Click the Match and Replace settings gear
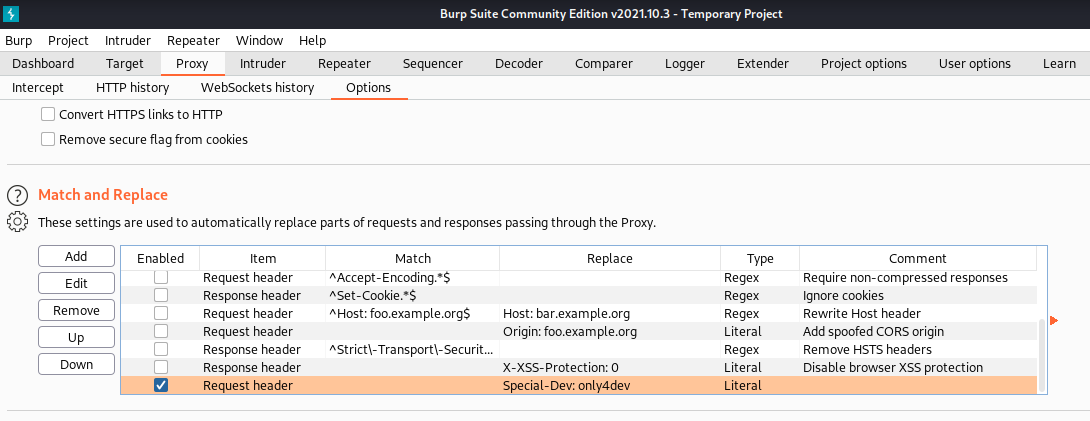This screenshot has height=421, width=1090. coord(16,223)
